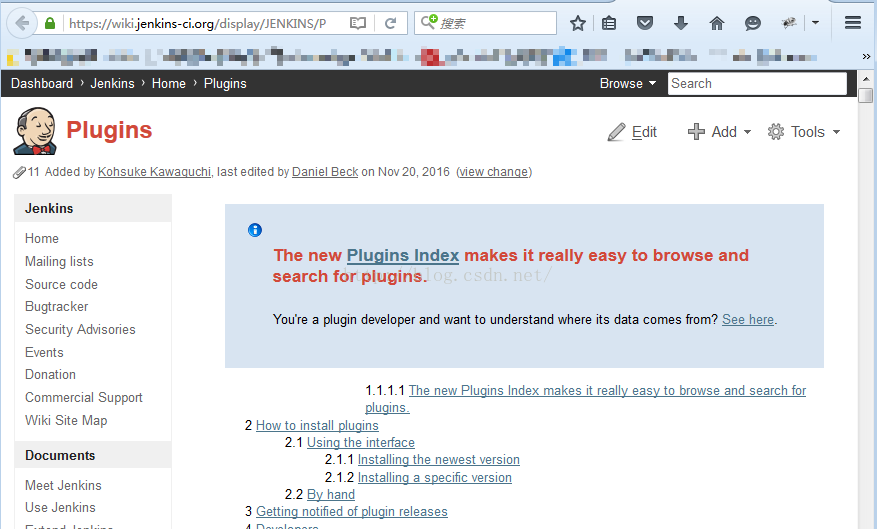
Task: Click the green padlock security icon
Action: [50, 23]
